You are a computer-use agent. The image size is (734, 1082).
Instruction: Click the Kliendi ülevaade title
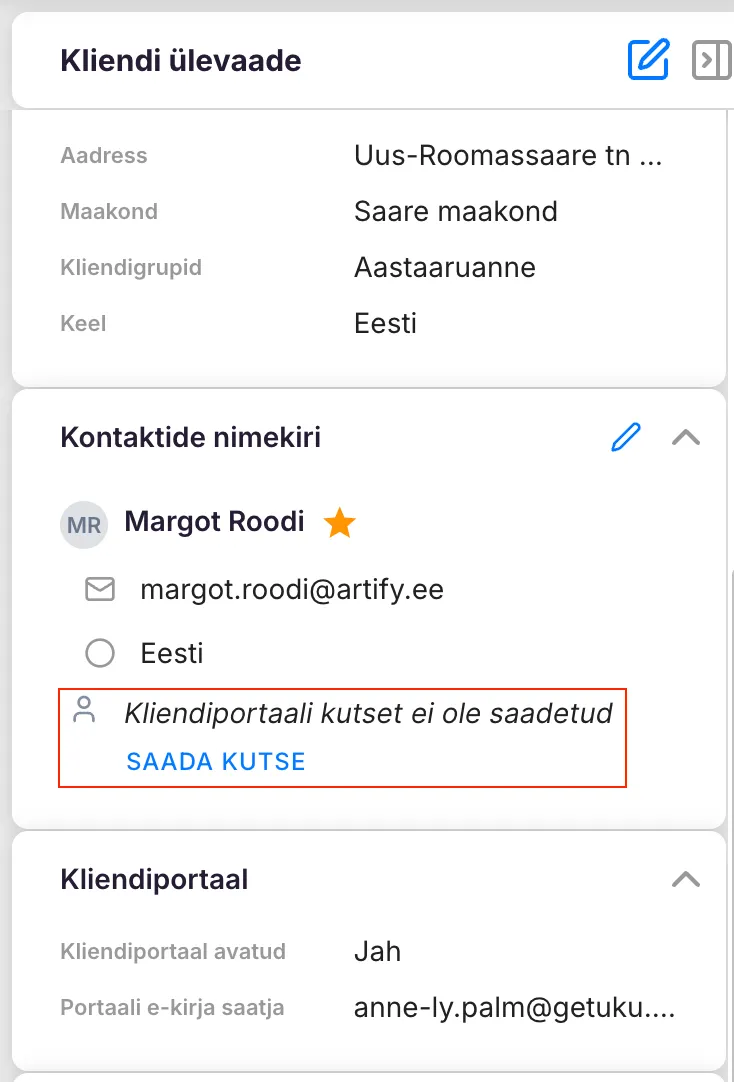click(x=181, y=61)
